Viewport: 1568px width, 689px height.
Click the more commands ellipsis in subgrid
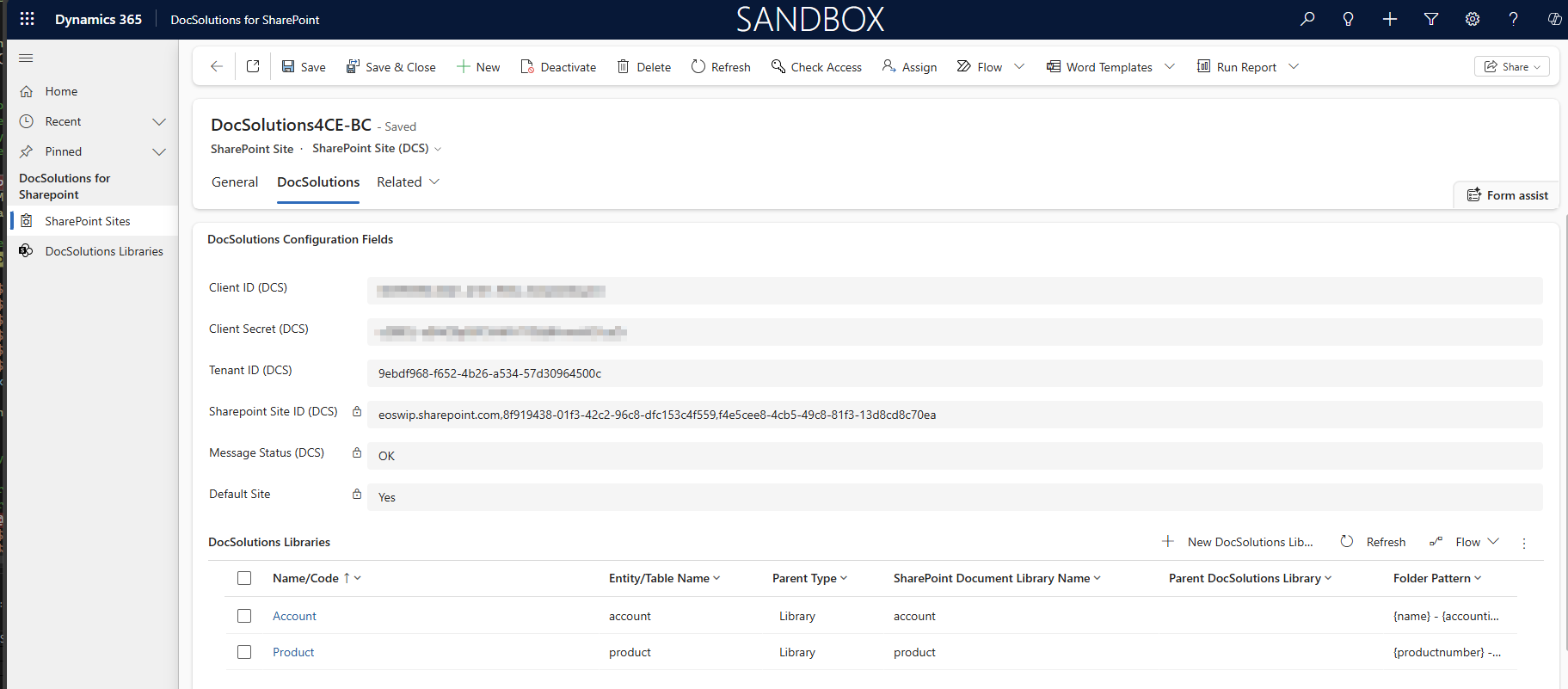pos(1524,543)
